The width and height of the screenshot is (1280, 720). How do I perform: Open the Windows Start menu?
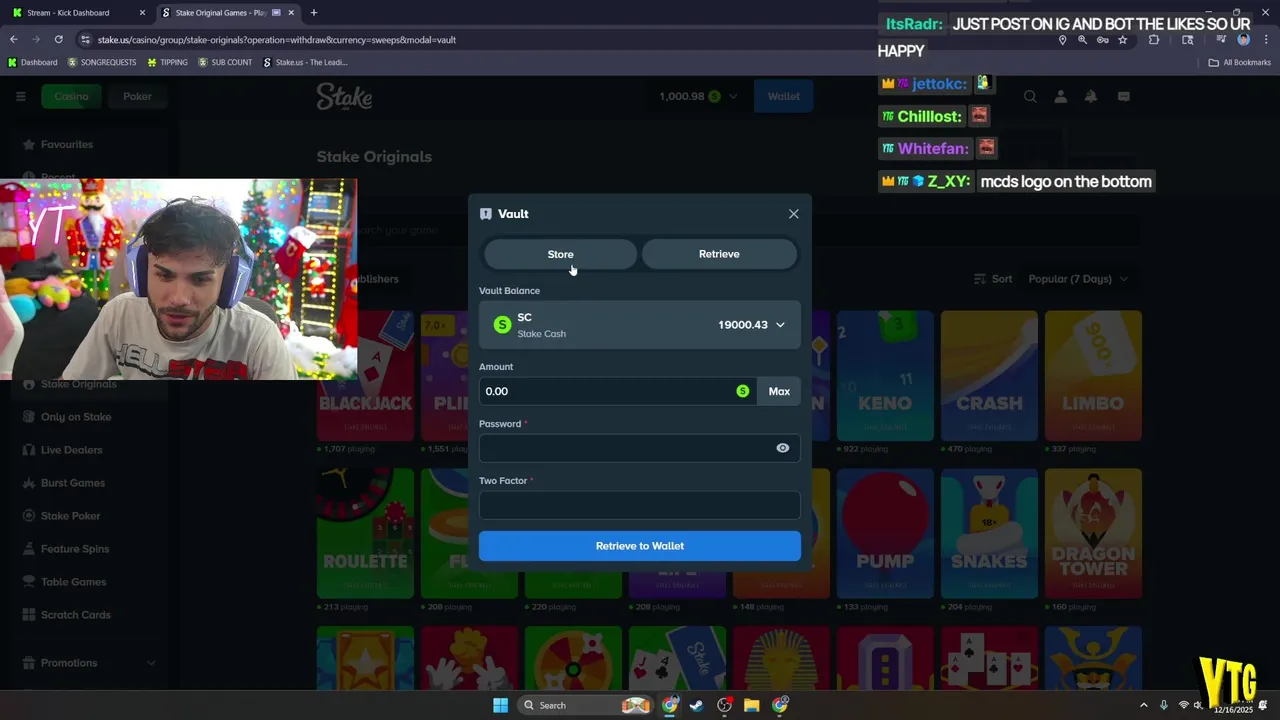(500, 705)
